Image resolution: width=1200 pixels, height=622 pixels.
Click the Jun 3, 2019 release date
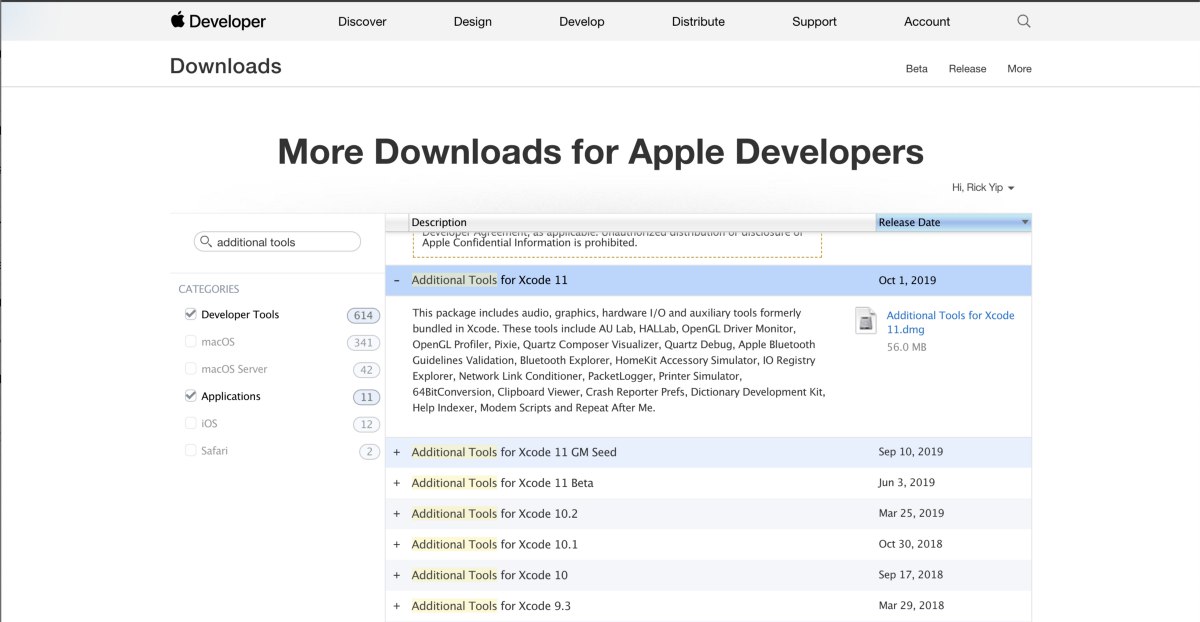click(x=907, y=483)
